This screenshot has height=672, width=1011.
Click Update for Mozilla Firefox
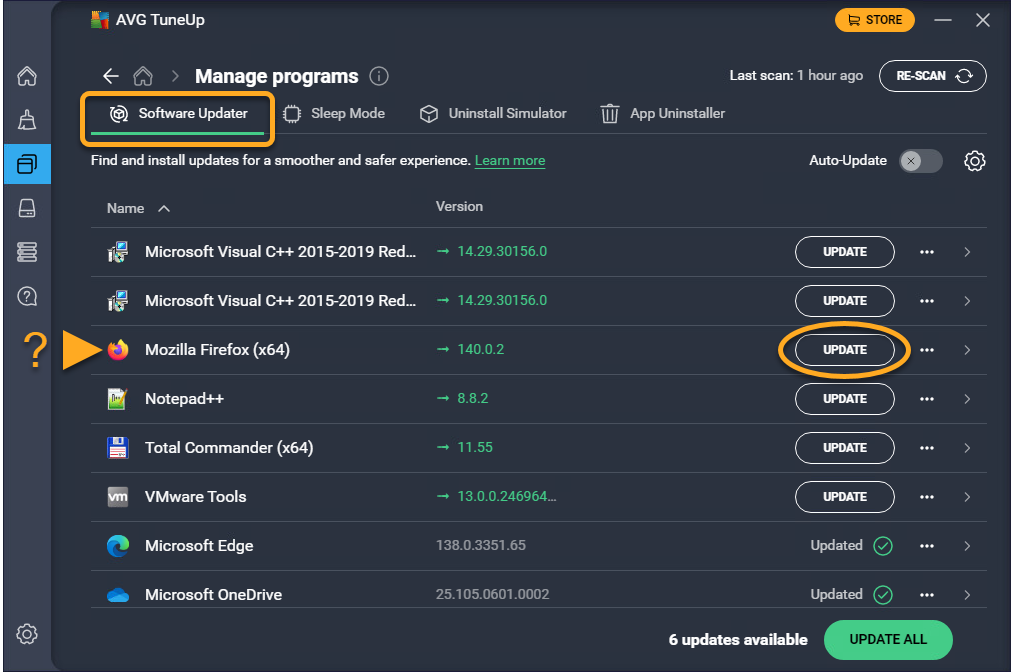844,350
